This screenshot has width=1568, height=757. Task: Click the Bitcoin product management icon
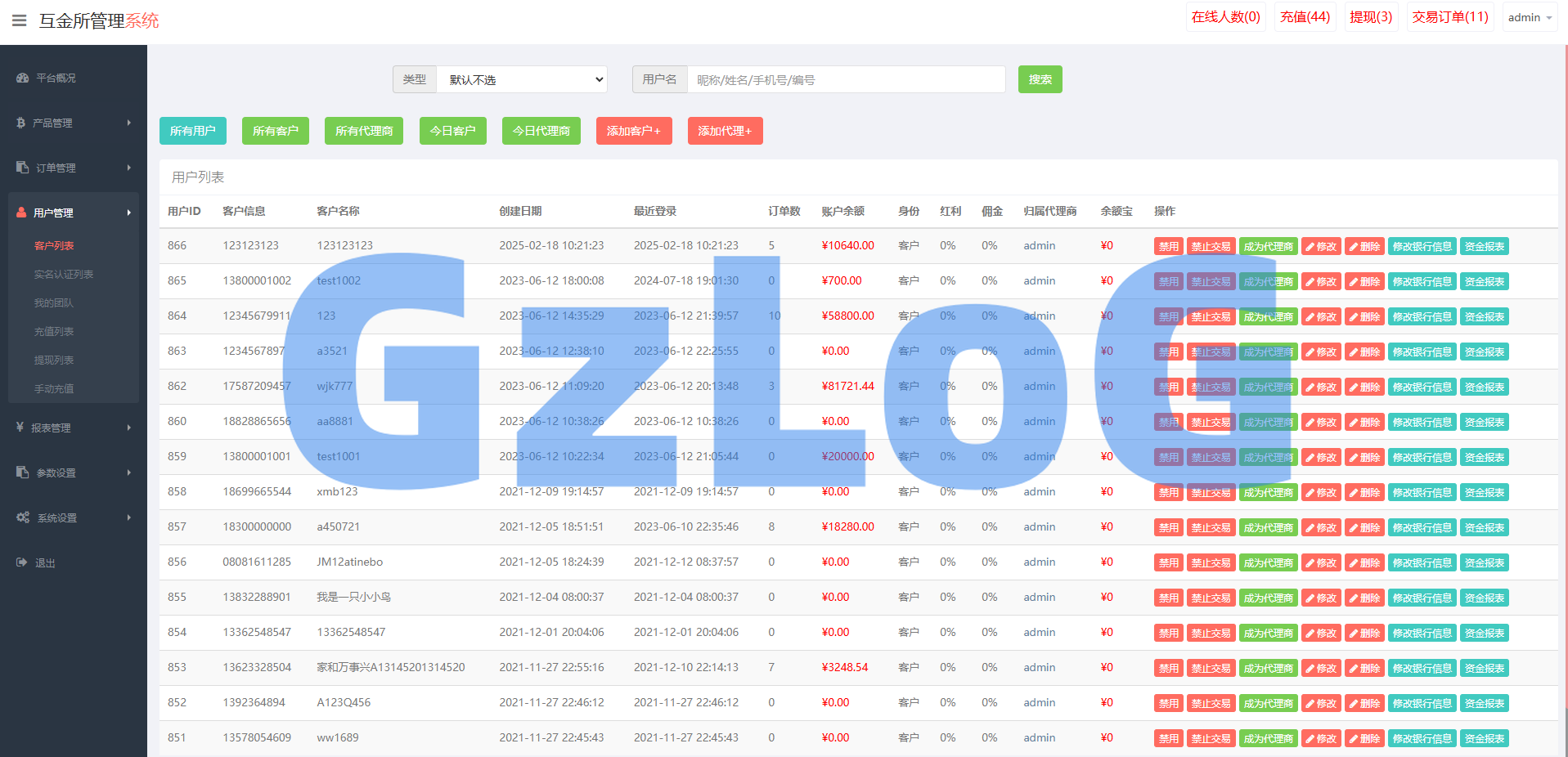[x=21, y=123]
